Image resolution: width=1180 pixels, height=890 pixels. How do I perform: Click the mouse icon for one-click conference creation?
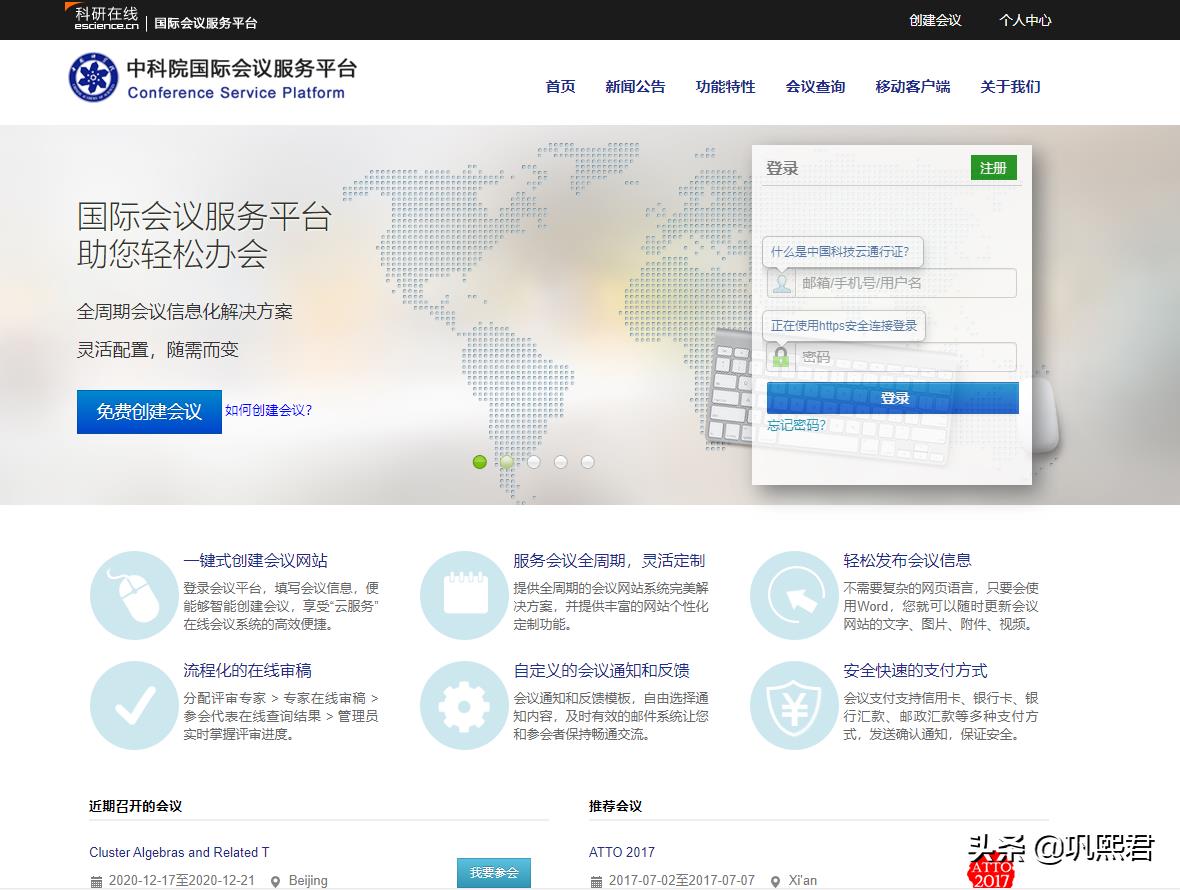(134, 596)
